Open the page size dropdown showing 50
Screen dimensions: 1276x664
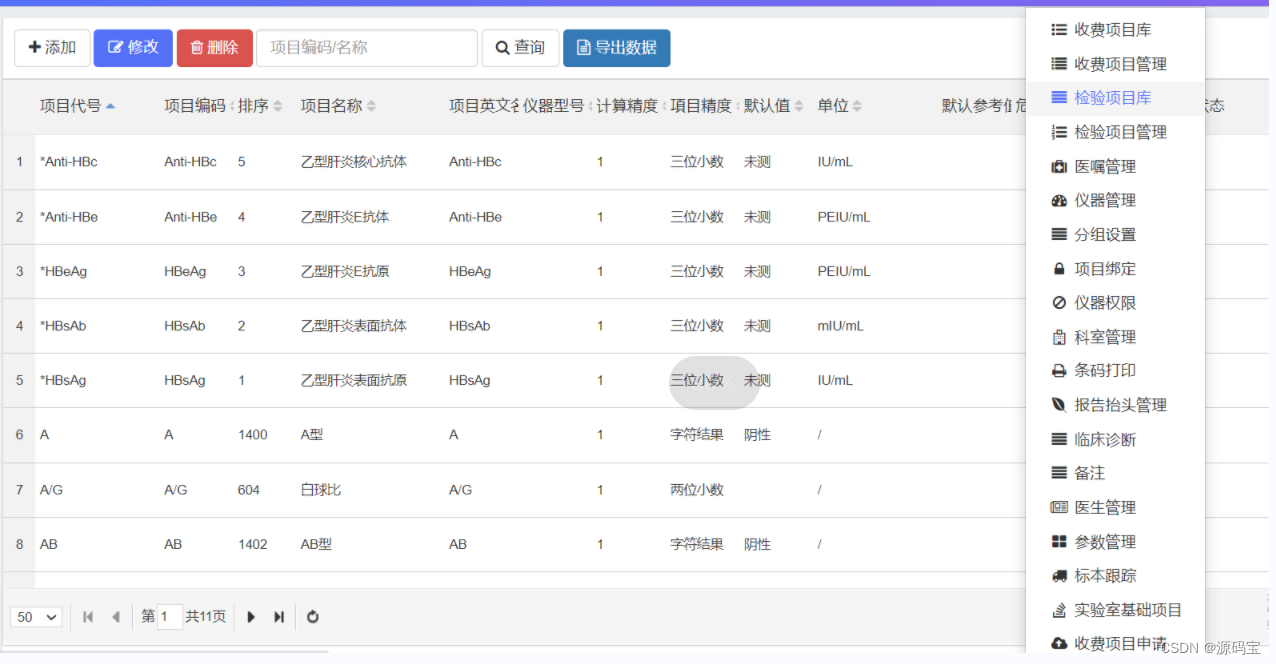coord(35,617)
